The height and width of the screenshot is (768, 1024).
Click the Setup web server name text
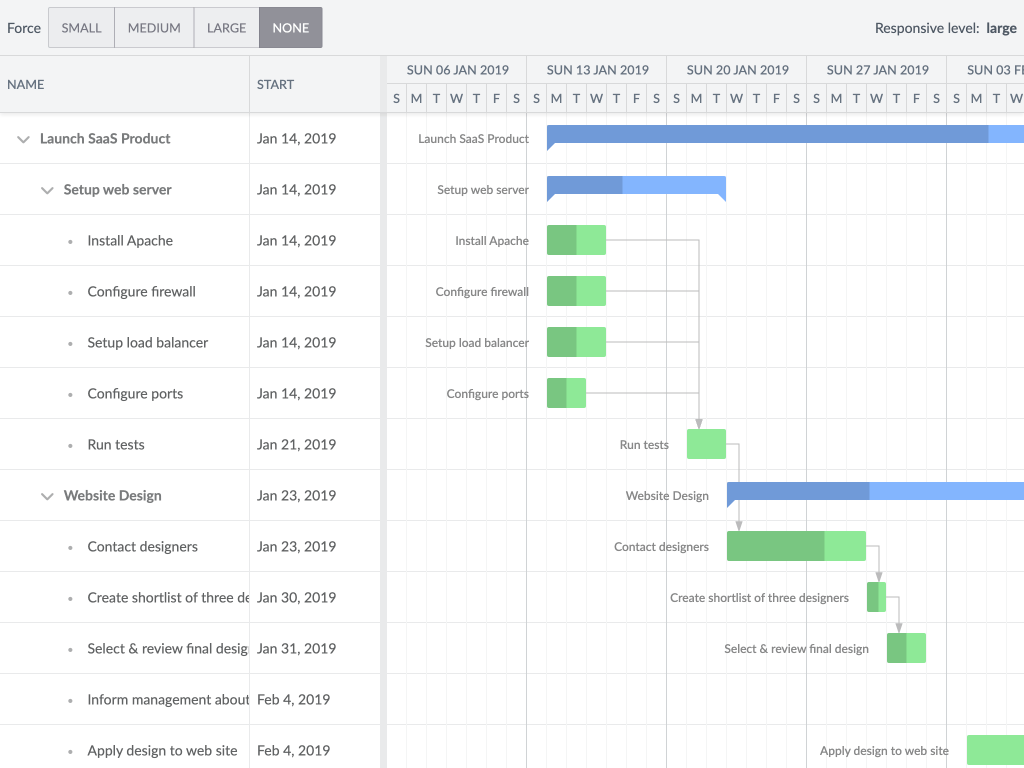pos(118,189)
